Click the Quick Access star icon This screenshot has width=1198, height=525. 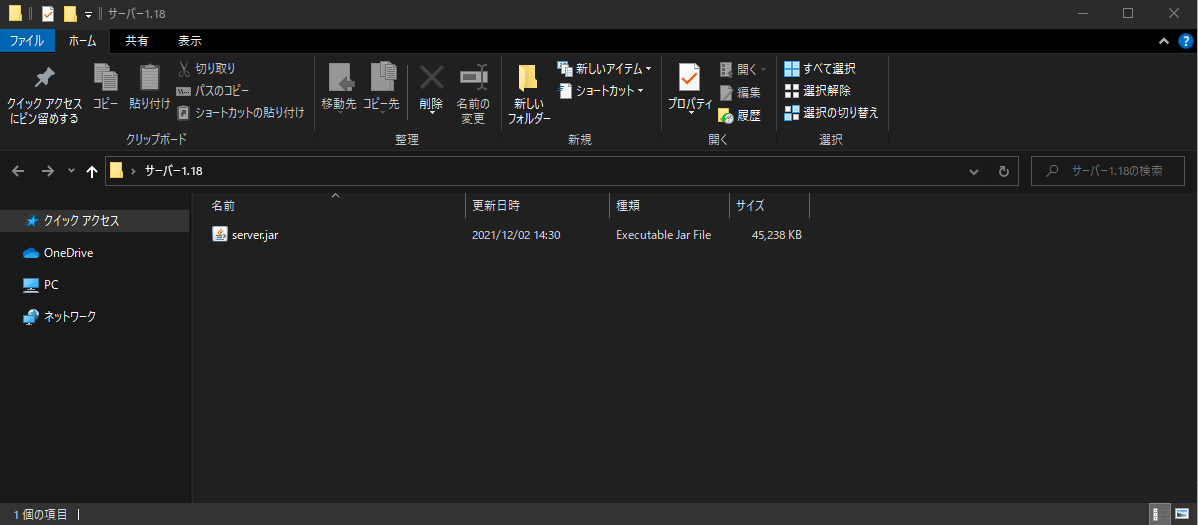[31, 221]
